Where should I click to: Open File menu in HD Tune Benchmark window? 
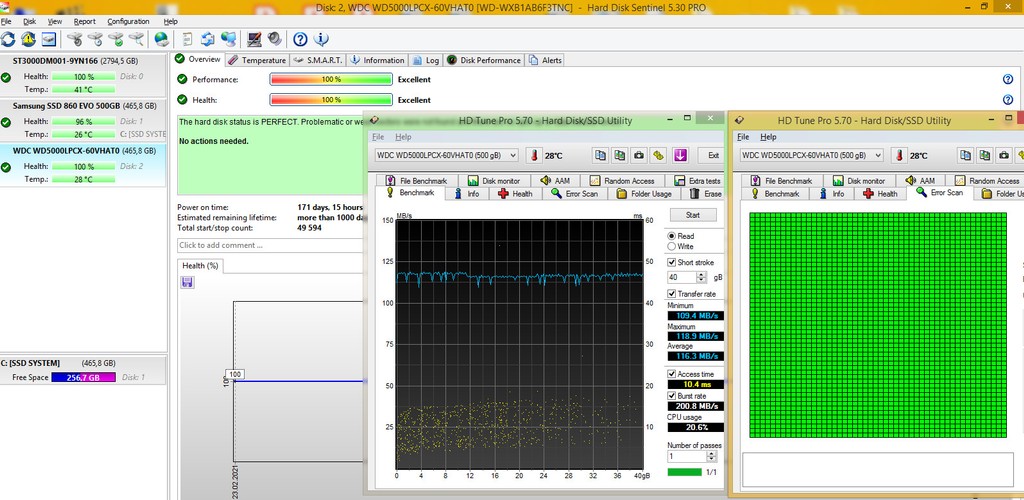[378, 137]
